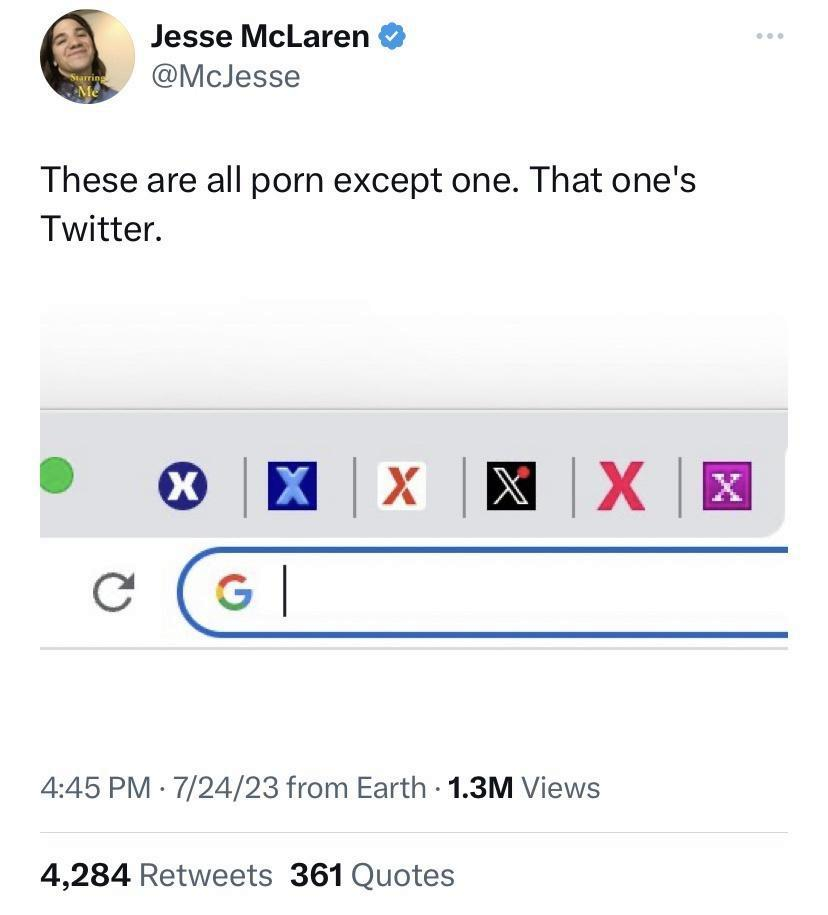Switch to the round dark-blue X tab
The width and height of the screenshot is (828, 915).
[183, 486]
